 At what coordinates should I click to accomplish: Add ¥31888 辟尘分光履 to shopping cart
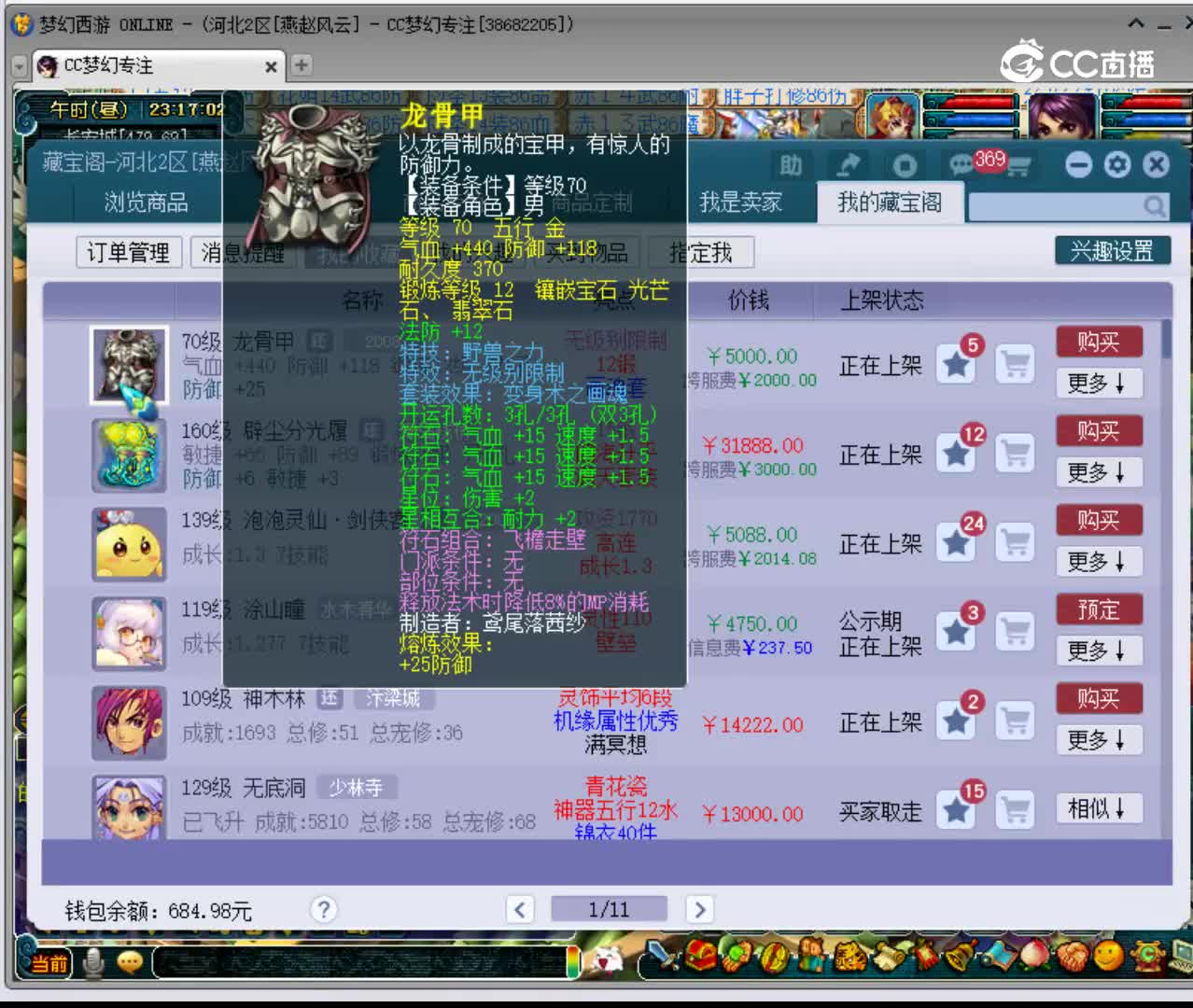(1016, 454)
